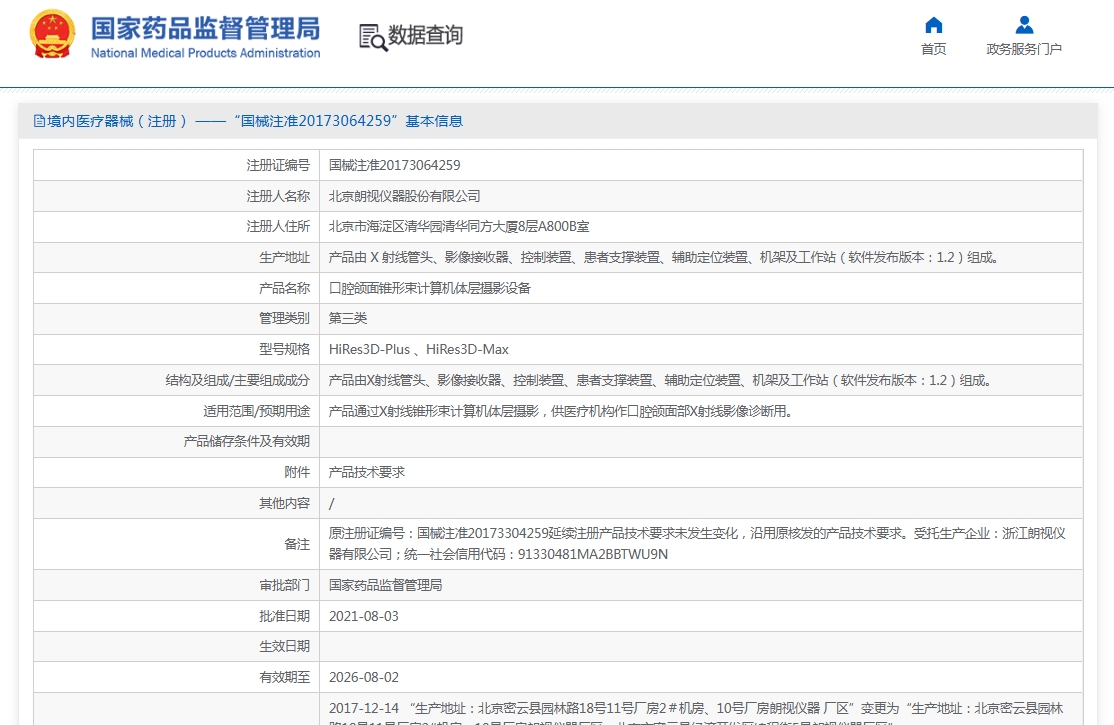Click the 审批部门 label cell
This screenshot has height=725, width=1114.
176,585
